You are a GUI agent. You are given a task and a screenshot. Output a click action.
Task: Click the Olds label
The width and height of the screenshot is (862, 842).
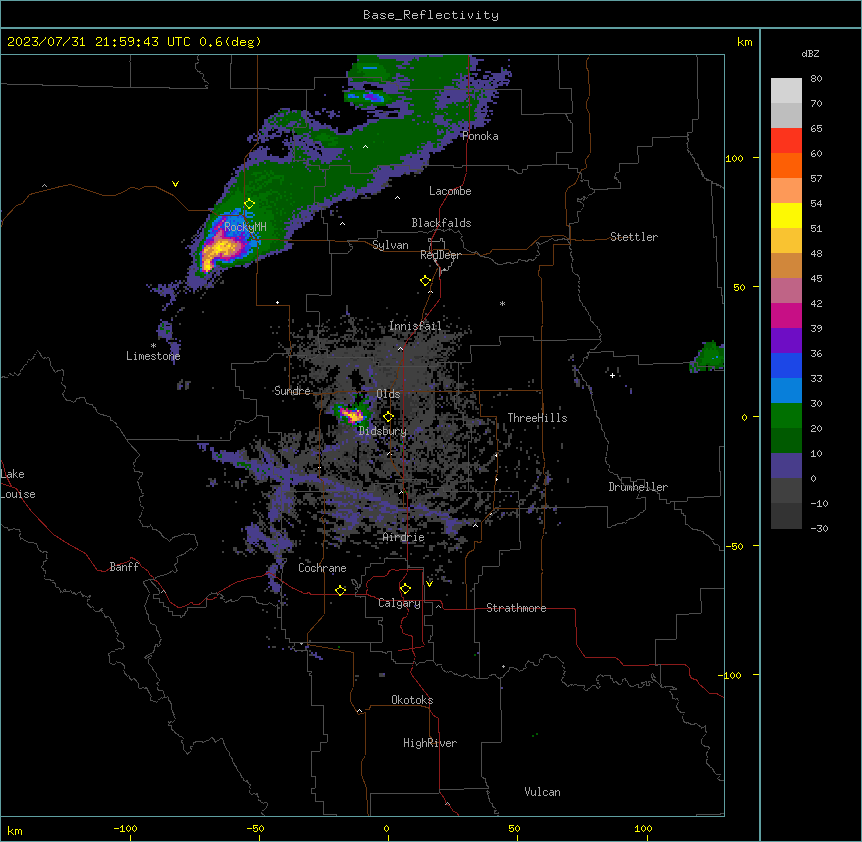coord(388,394)
